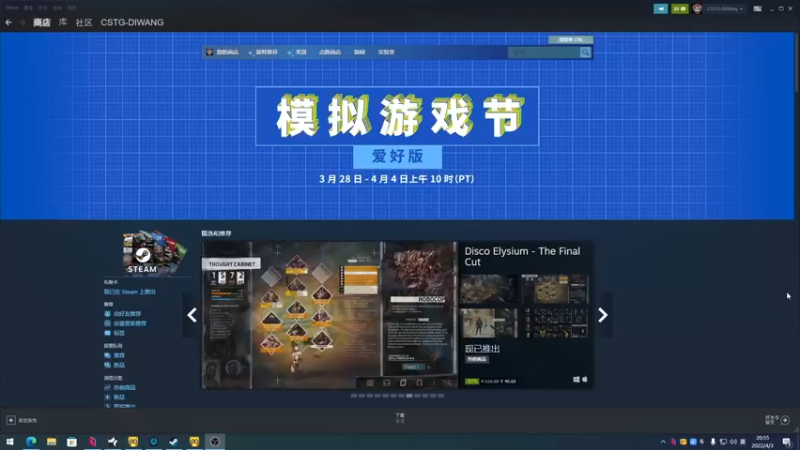Click the Steam icon in the taskbar
800x450 pixels.
[174, 442]
